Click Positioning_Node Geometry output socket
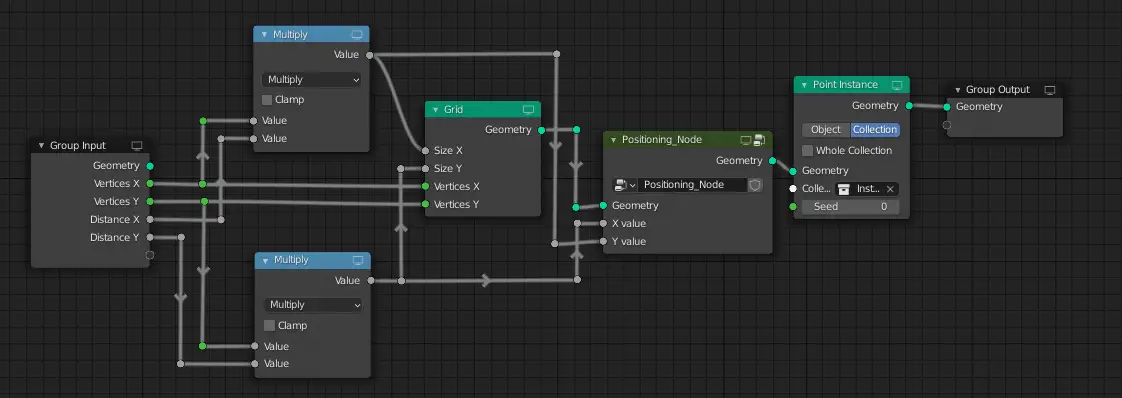The image size is (1122, 398). pyautogui.click(x=772, y=160)
